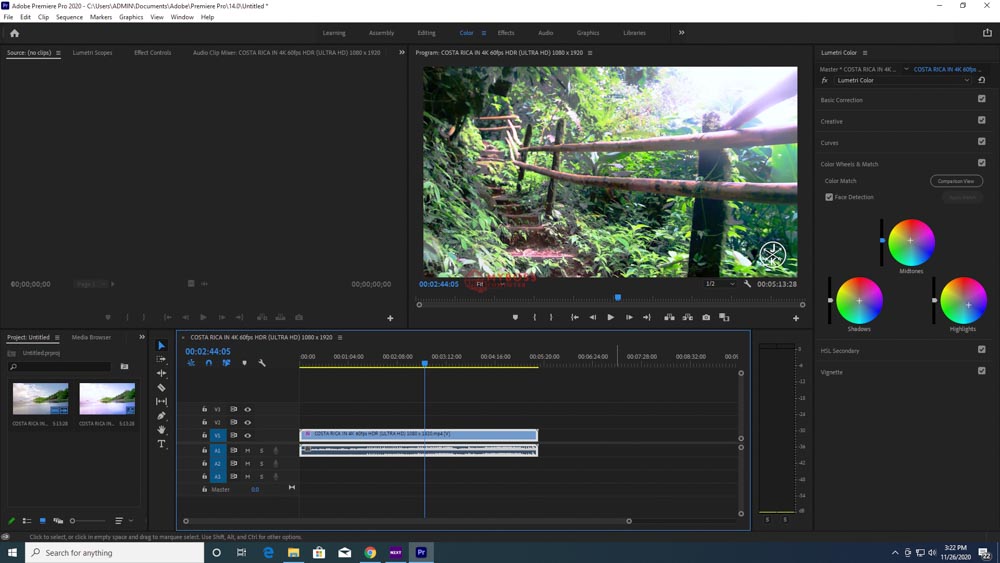Viewport: 1000px width, 563px height.
Task: Open Premiere Pro Home screen icon
Action: point(14,33)
